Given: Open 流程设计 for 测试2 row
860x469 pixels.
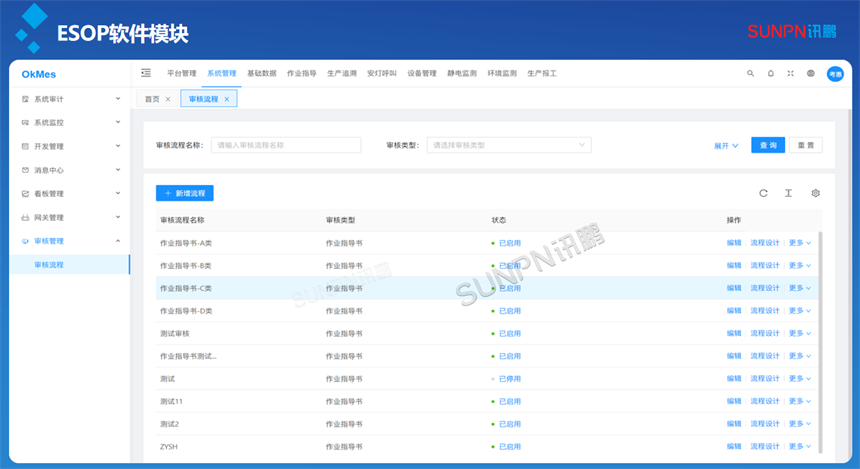Looking at the screenshot, I should [765, 424].
